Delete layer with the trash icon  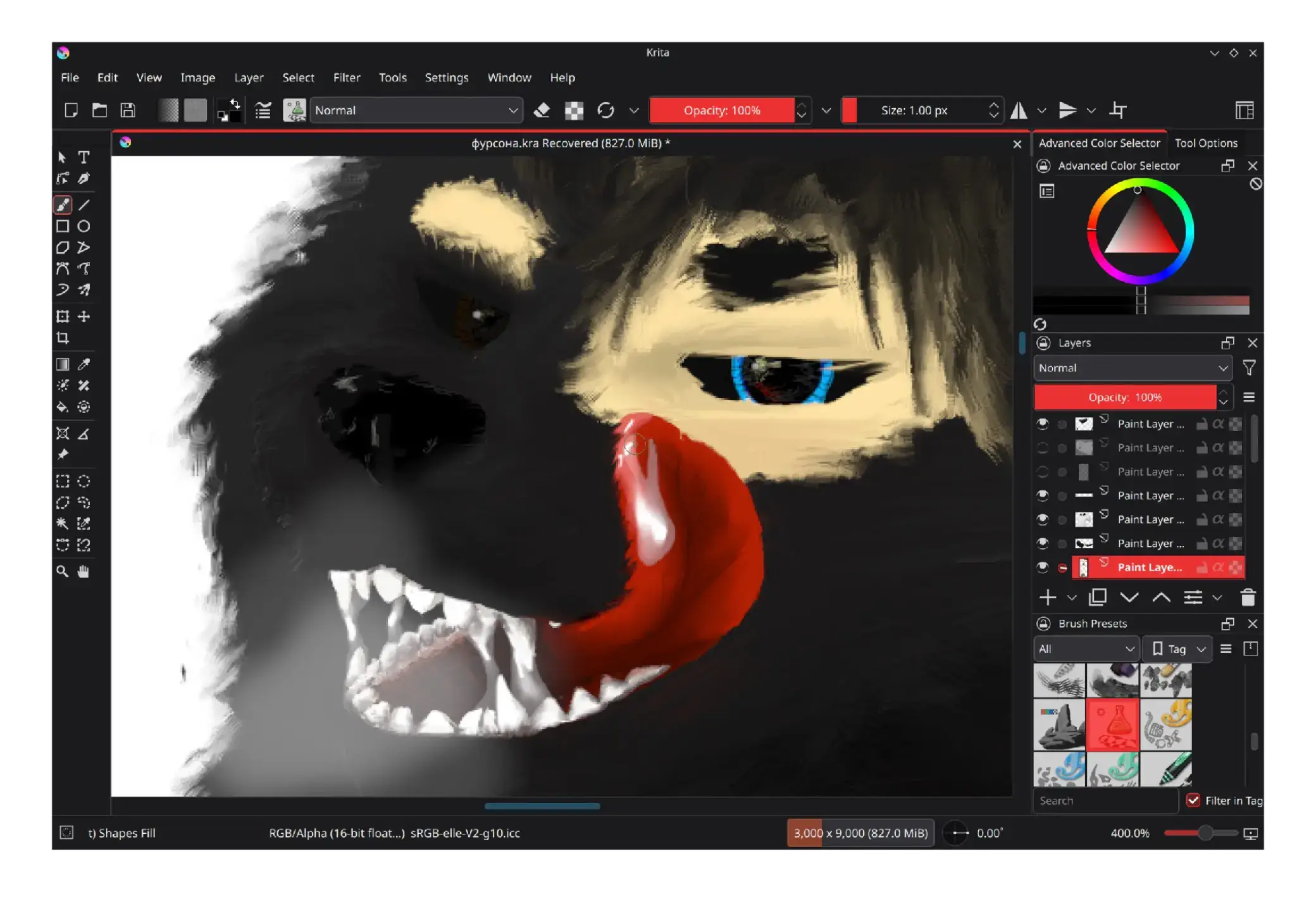(x=1248, y=597)
